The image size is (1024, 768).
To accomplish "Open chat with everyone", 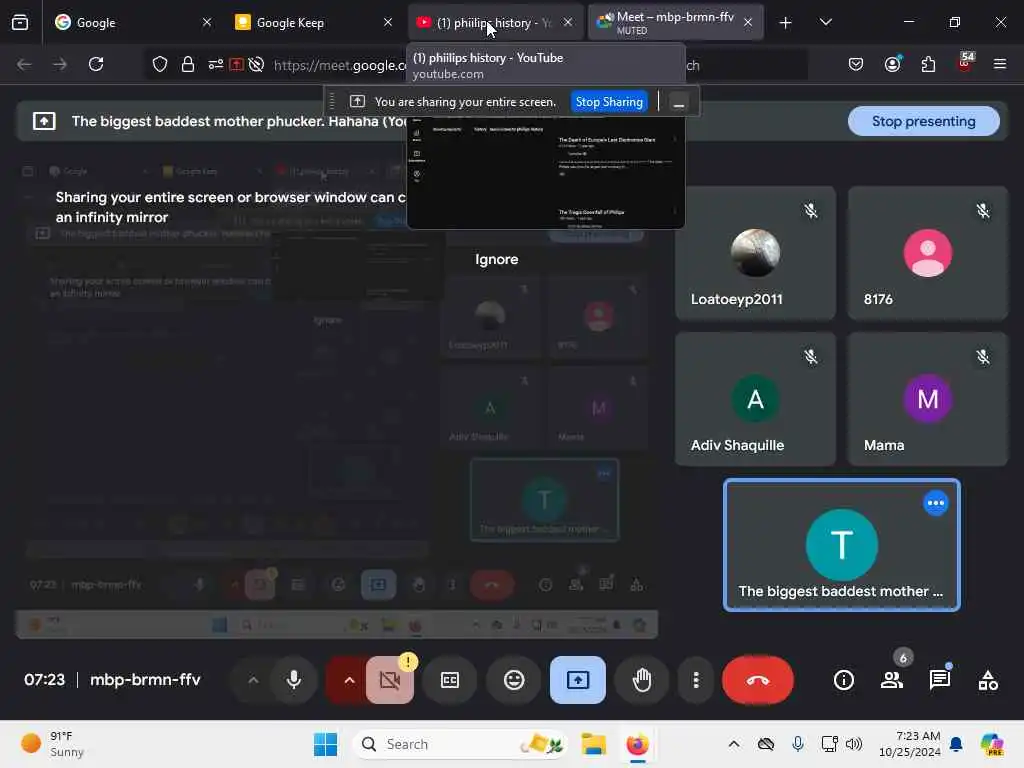I will [x=940, y=680].
